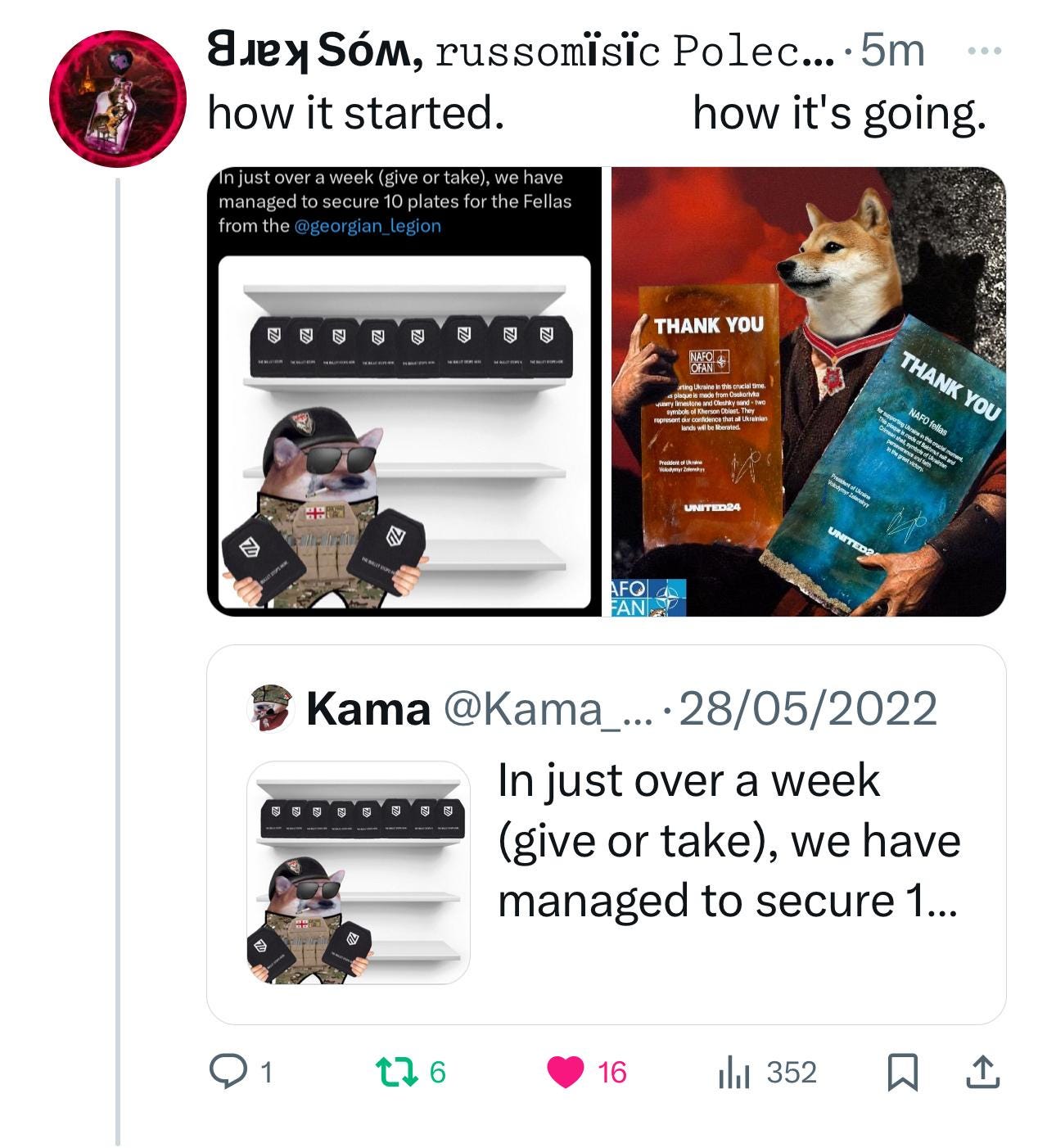The width and height of the screenshot is (1056, 1148).
Task: Open Kama's small avatar in quoted tweet
Action: (x=270, y=707)
